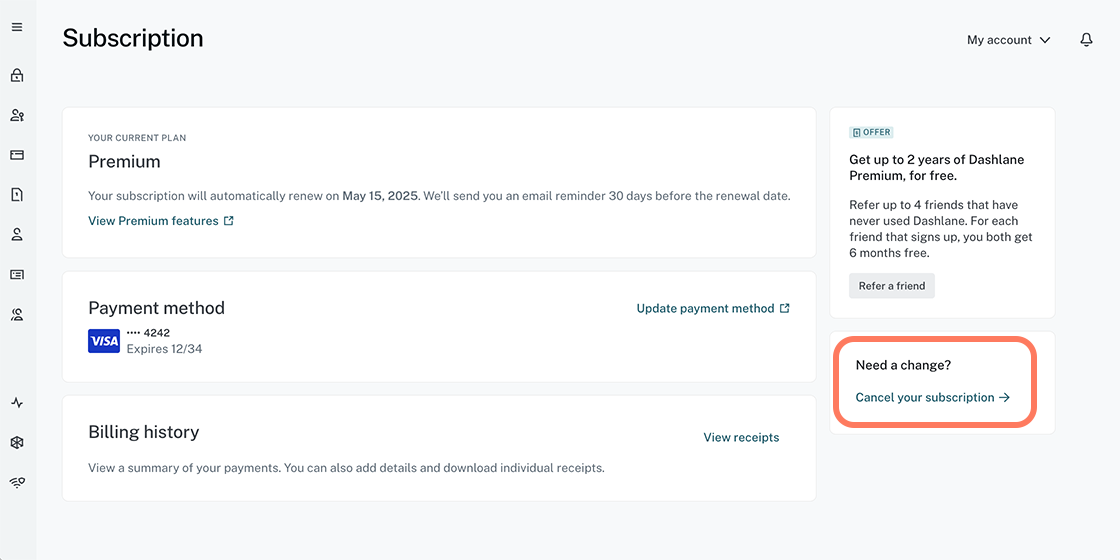Click the Expires 12/34 text
Viewport: 1120px width, 560px height.
click(164, 349)
